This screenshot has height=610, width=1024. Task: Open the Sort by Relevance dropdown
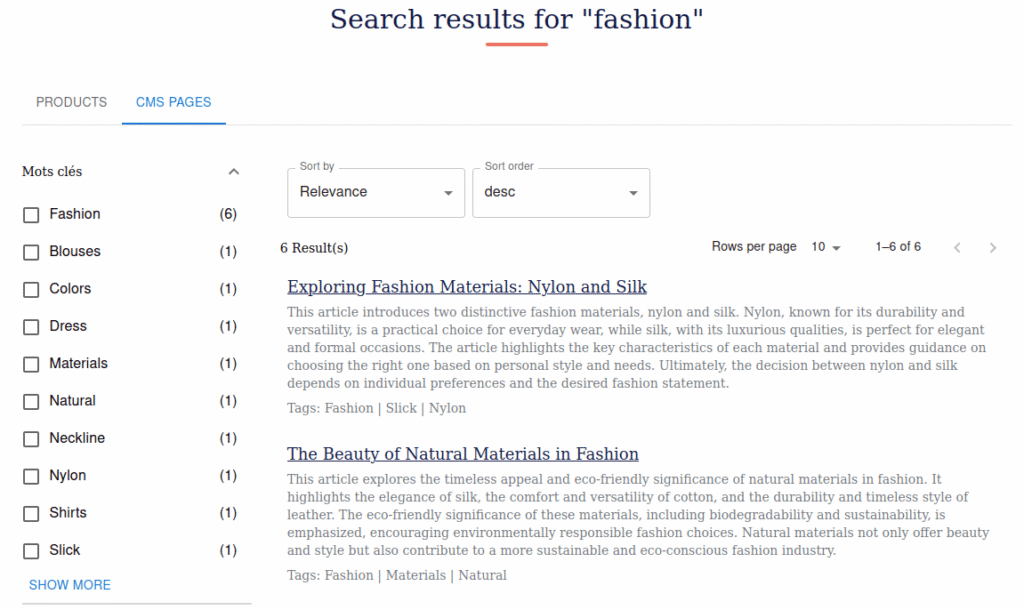[375, 193]
